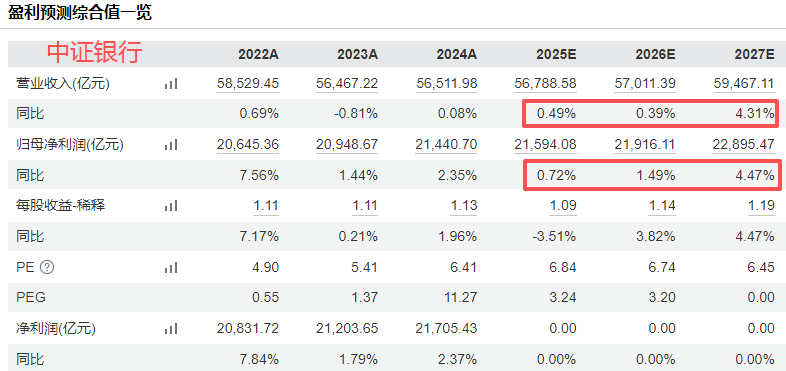The height and width of the screenshot is (371, 786).
Task: Open 2024A 归母净利润 value 21,440.70
Action: tap(446, 145)
